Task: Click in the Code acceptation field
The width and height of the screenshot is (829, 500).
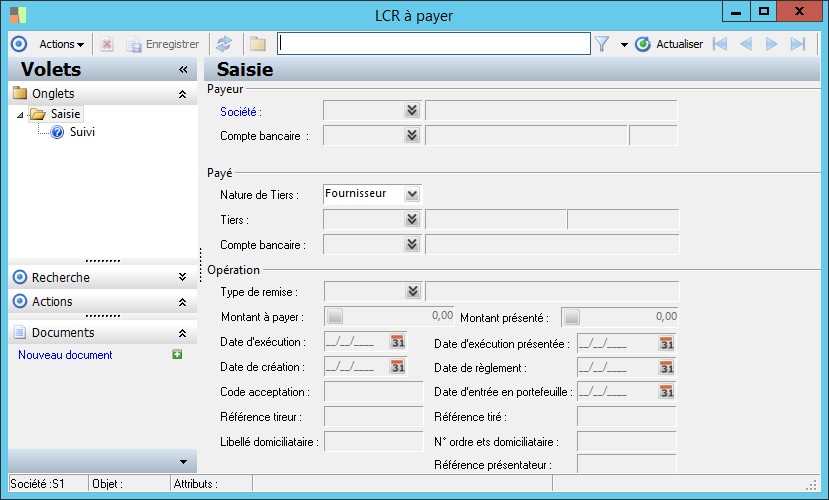Action: click(x=373, y=392)
